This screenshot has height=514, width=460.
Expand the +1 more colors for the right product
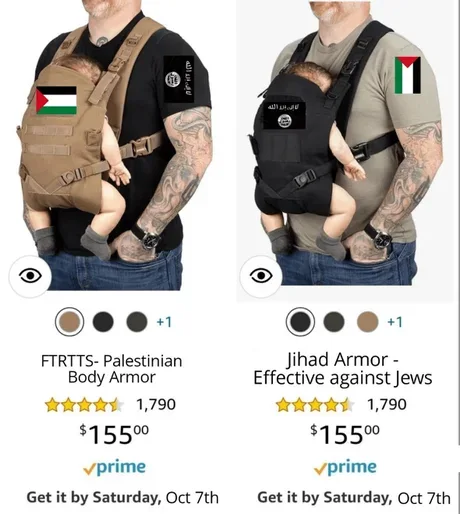coord(395,322)
